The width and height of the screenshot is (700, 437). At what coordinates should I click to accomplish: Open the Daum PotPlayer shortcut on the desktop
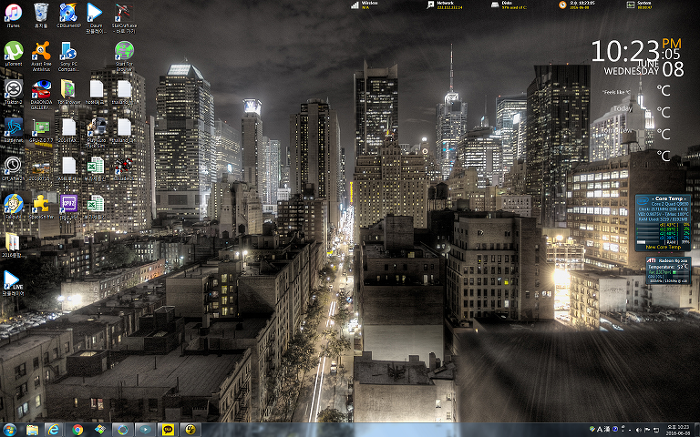point(96,16)
